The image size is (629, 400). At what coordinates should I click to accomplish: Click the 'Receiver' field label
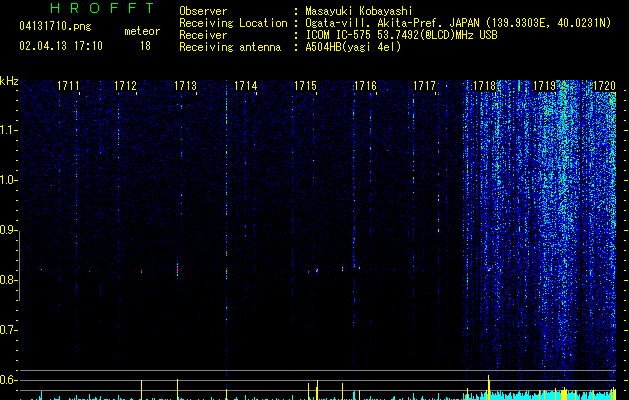click(x=203, y=35)
